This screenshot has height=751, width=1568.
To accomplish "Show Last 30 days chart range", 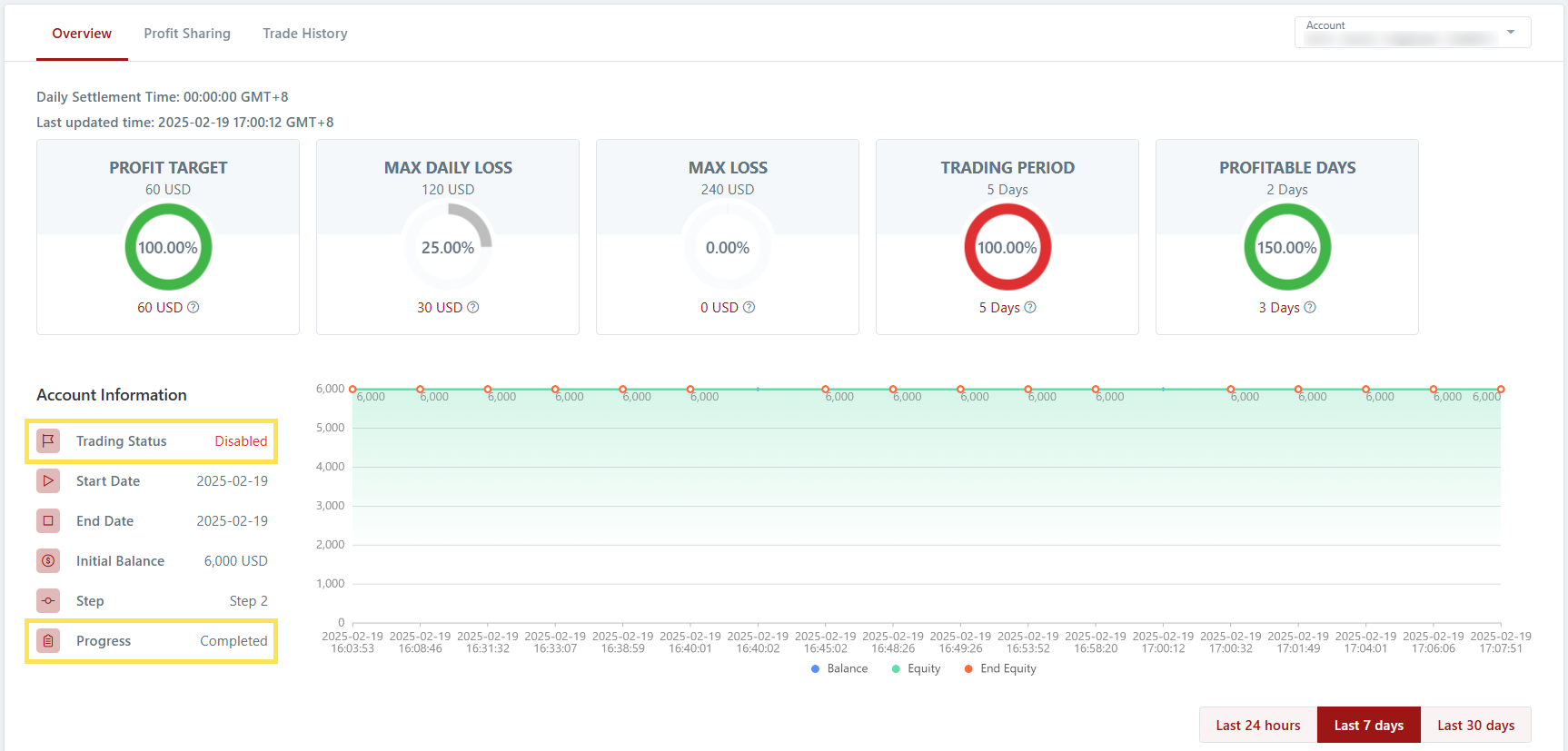I will [1475, 726].
